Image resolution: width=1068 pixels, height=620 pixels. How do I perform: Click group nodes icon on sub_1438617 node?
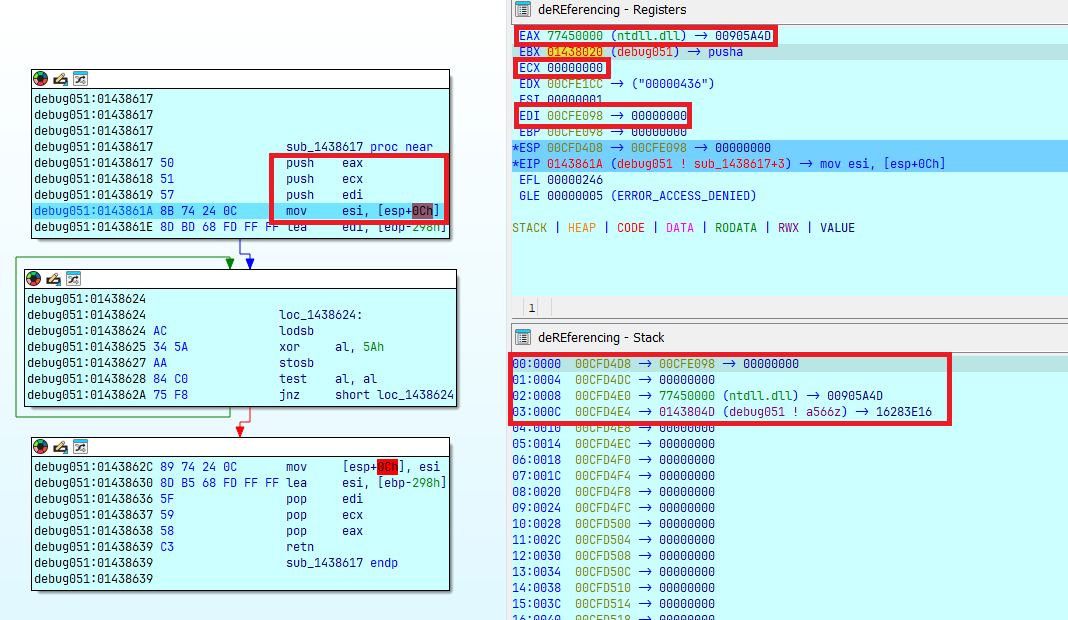pyautogui.click(x=80, y=78)
